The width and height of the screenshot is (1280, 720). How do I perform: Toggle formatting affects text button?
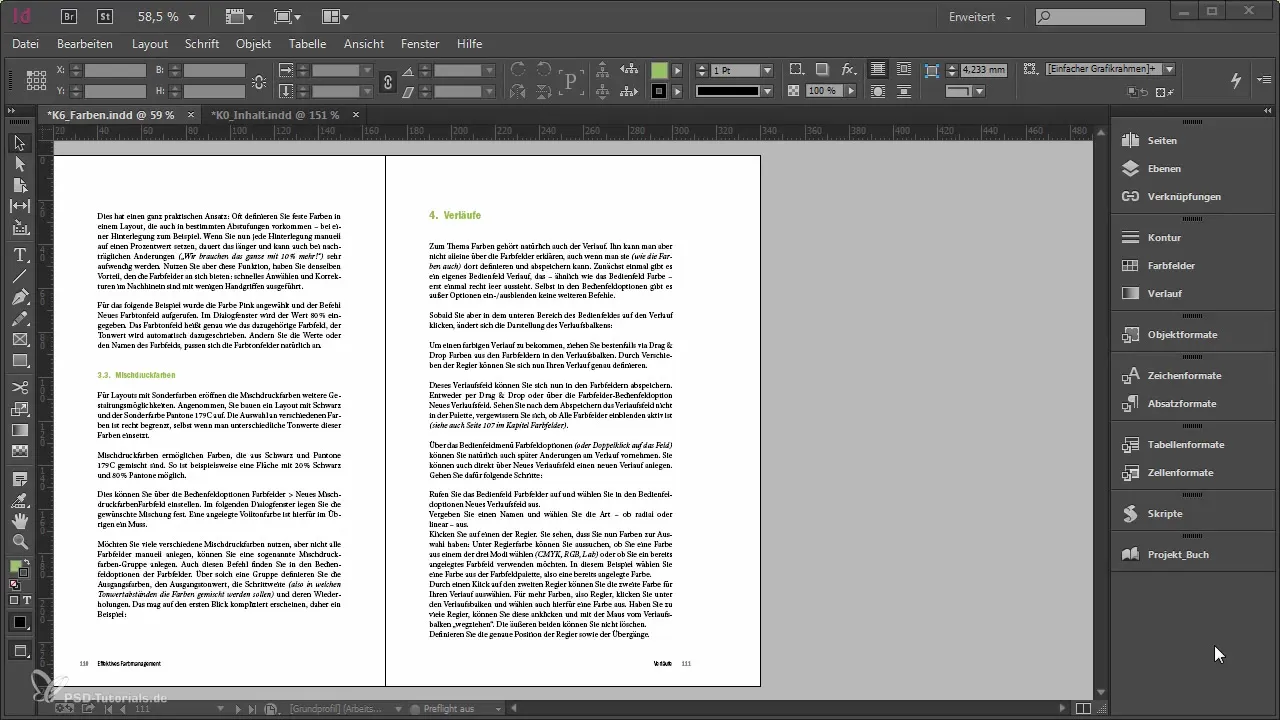tap(26, 600)
